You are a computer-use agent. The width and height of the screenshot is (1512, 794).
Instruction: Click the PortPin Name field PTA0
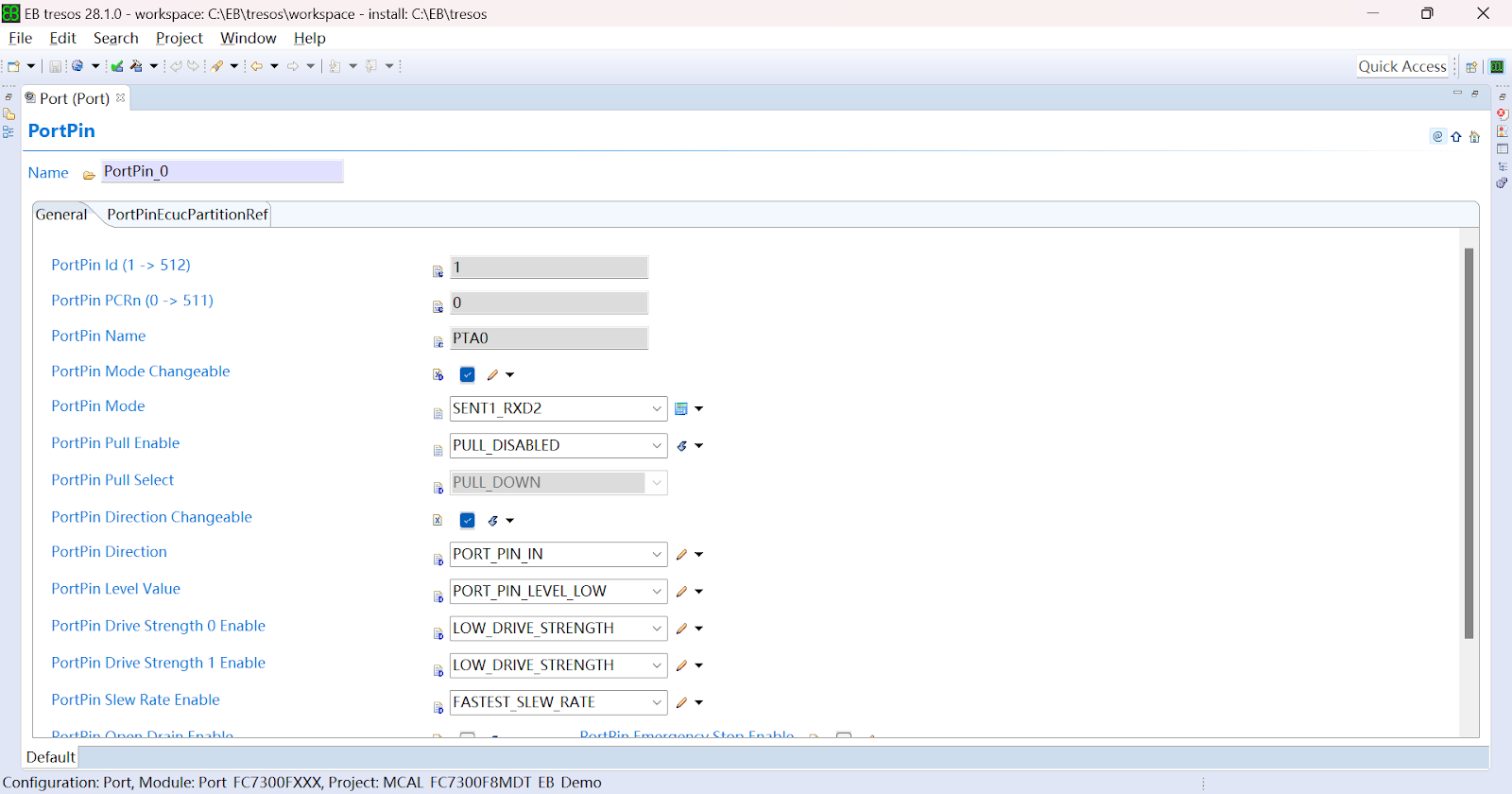549,338
